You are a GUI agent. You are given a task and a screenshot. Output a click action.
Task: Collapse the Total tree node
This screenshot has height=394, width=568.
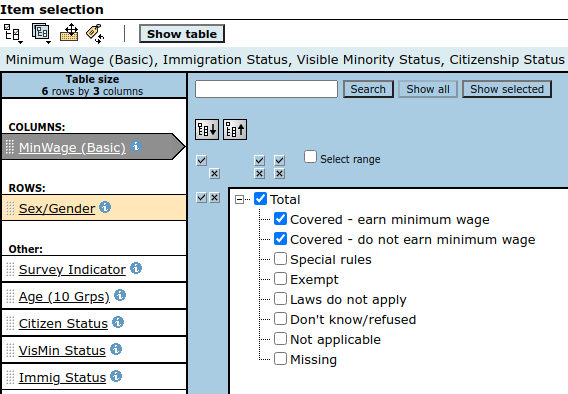239,200
